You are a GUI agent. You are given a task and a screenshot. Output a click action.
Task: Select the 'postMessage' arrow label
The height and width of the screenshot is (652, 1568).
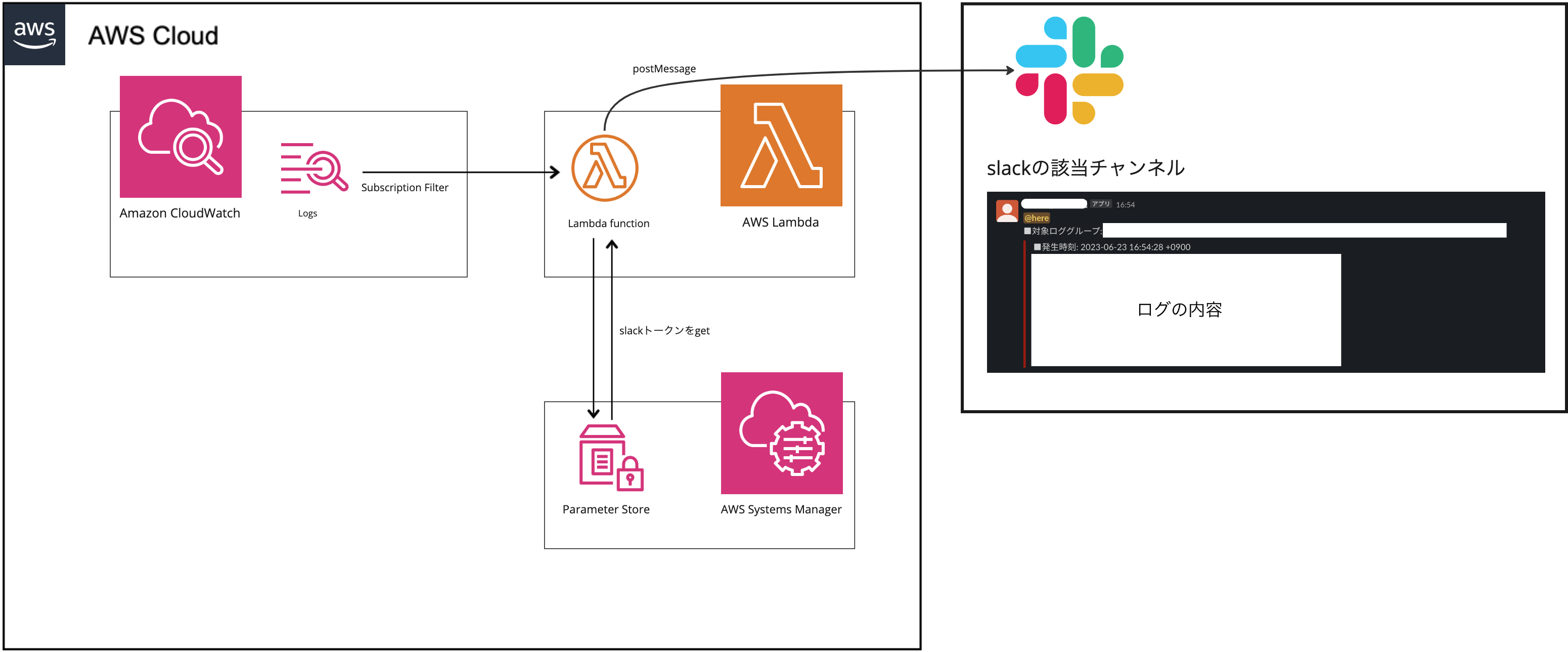click(x=663, y=69)
